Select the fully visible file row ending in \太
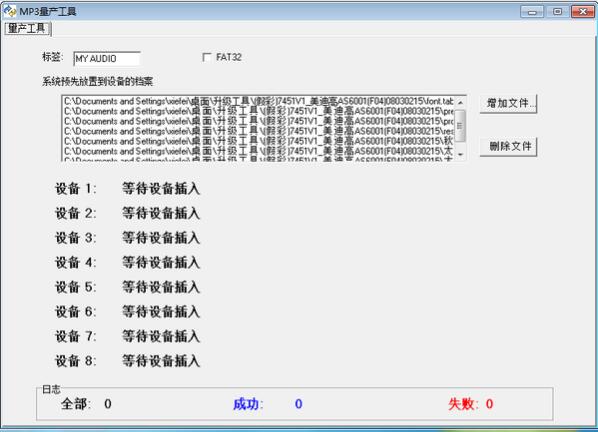 pos(259,151)
